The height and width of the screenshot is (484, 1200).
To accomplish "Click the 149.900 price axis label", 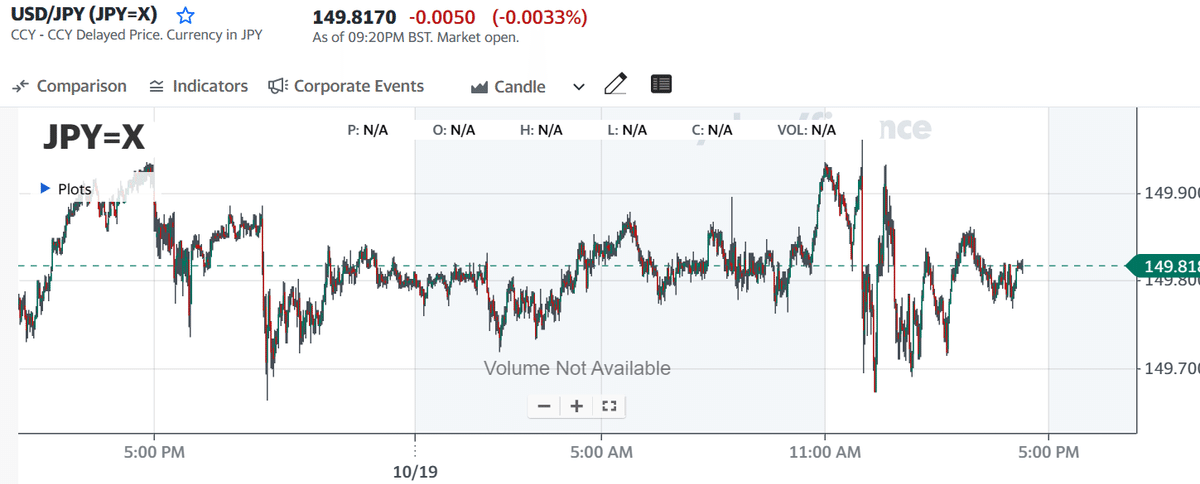I will click(x=1171, y=192).
